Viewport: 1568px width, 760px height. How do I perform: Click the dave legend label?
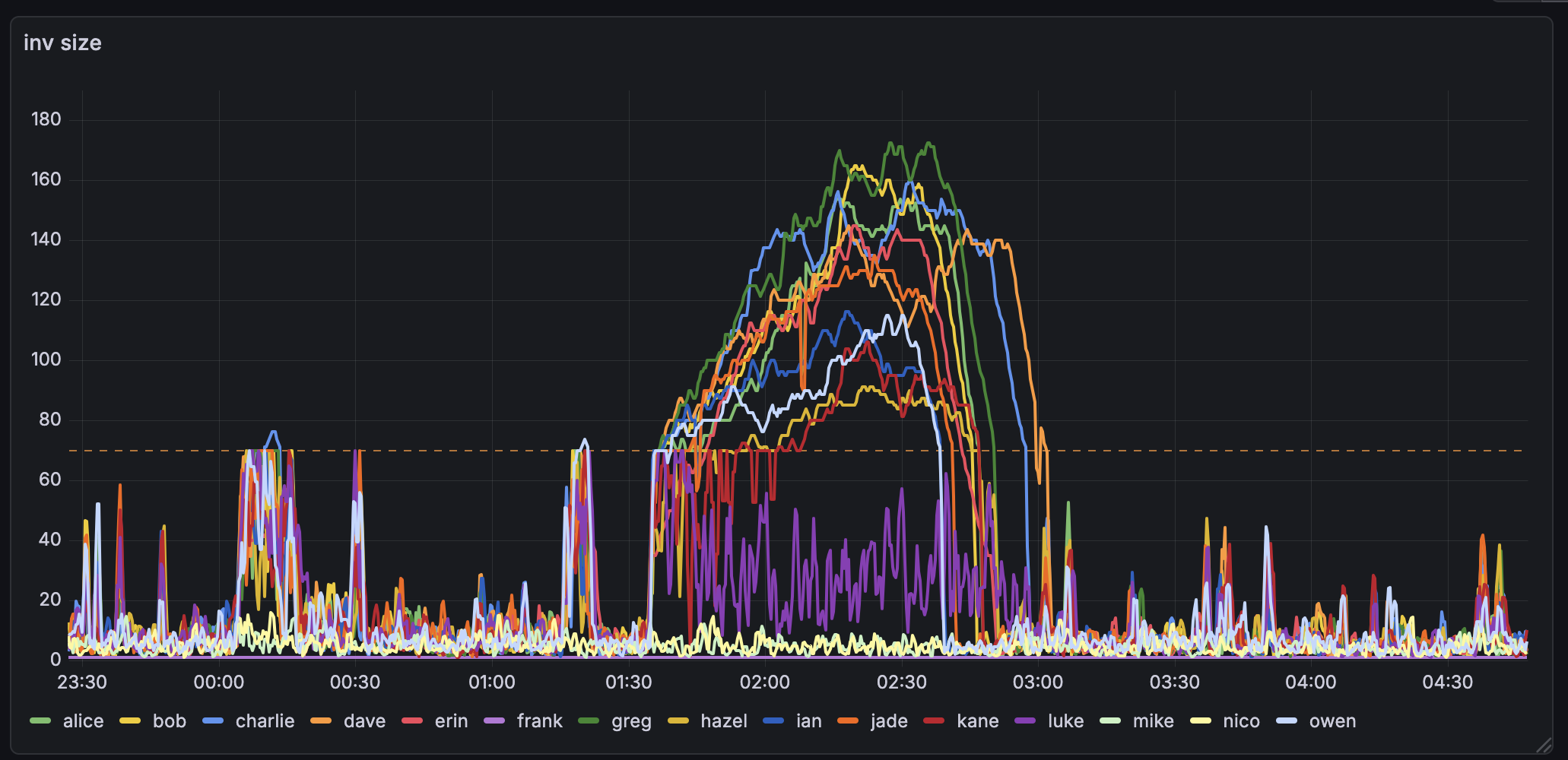[364, 721]
